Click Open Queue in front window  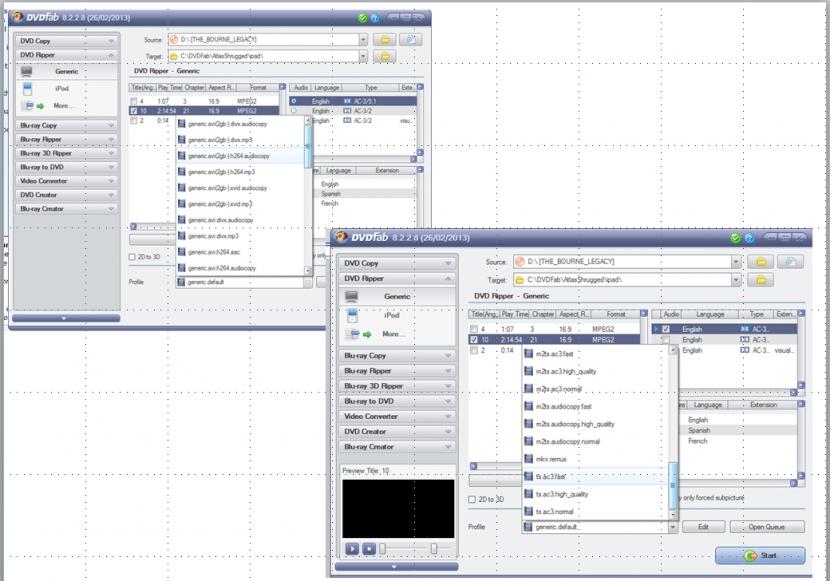tap(767, 527)
